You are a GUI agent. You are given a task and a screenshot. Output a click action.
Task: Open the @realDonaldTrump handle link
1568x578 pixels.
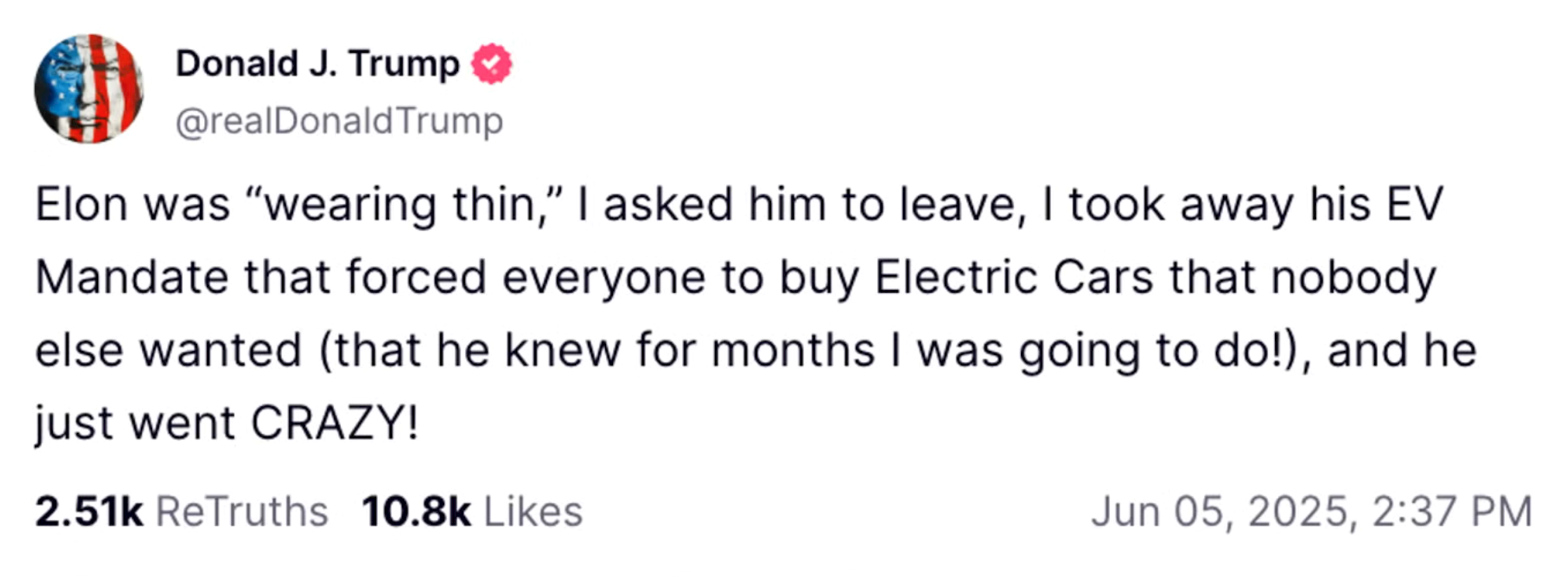coord(339,121)
